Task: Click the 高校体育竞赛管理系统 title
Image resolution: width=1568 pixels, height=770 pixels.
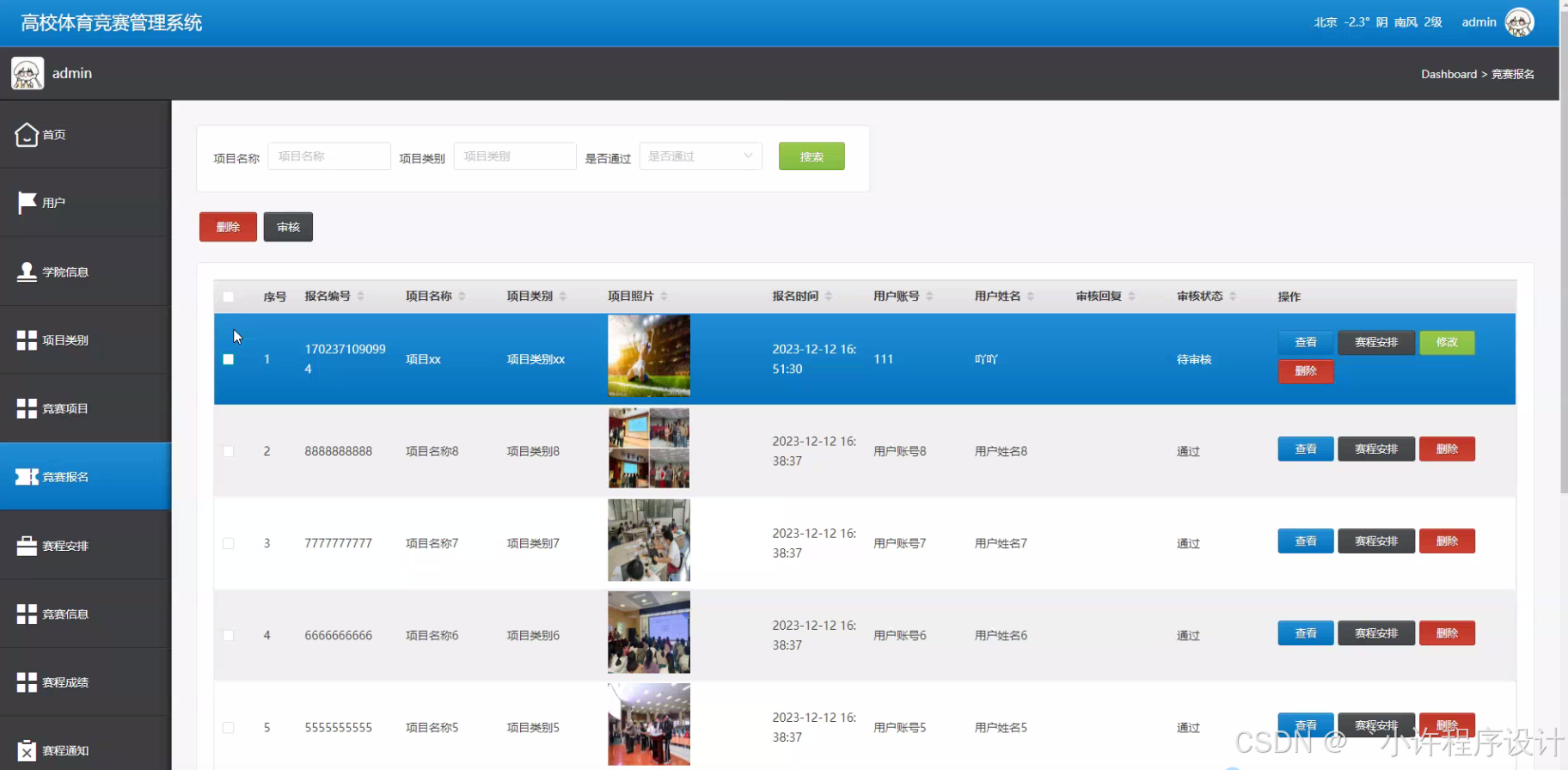Action: [x=112, y=22]
